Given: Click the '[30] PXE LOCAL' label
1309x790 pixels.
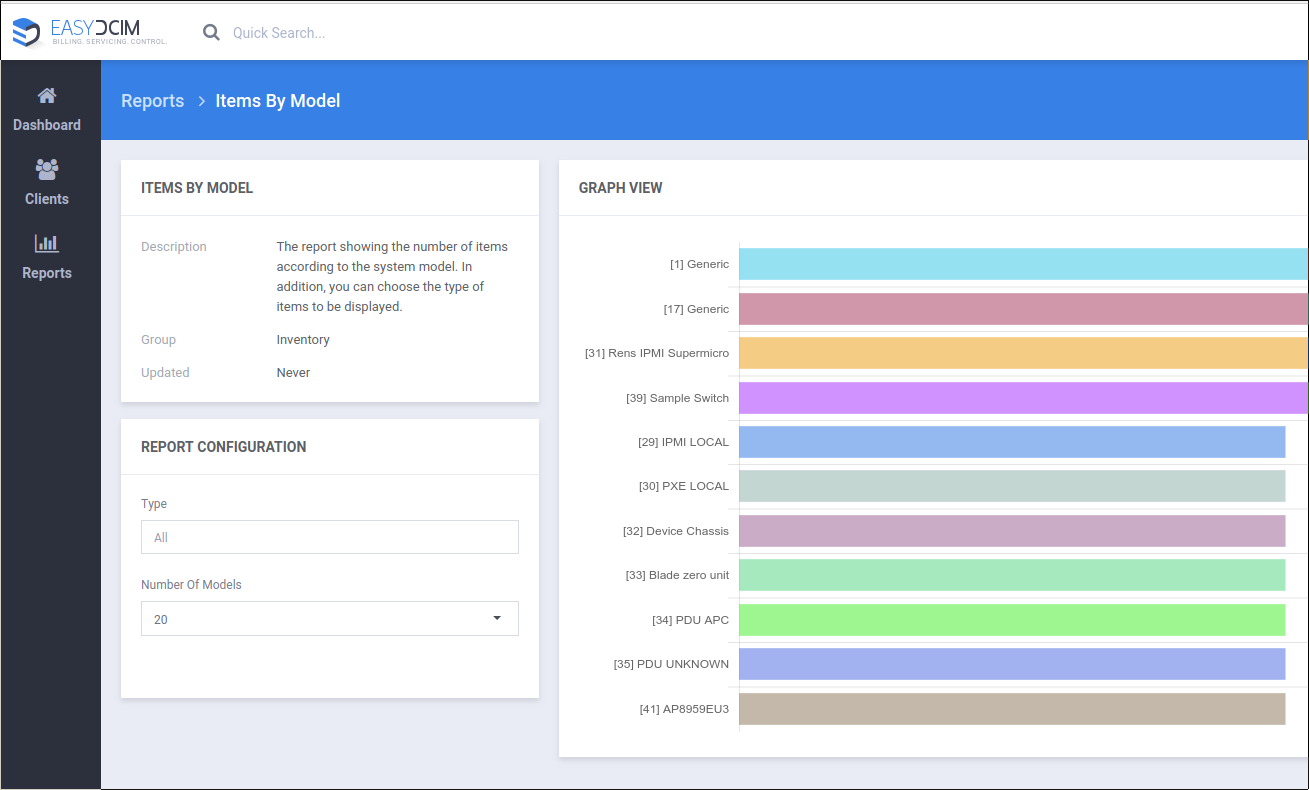Looking at the screenshot, I should [x=684, y=486].
